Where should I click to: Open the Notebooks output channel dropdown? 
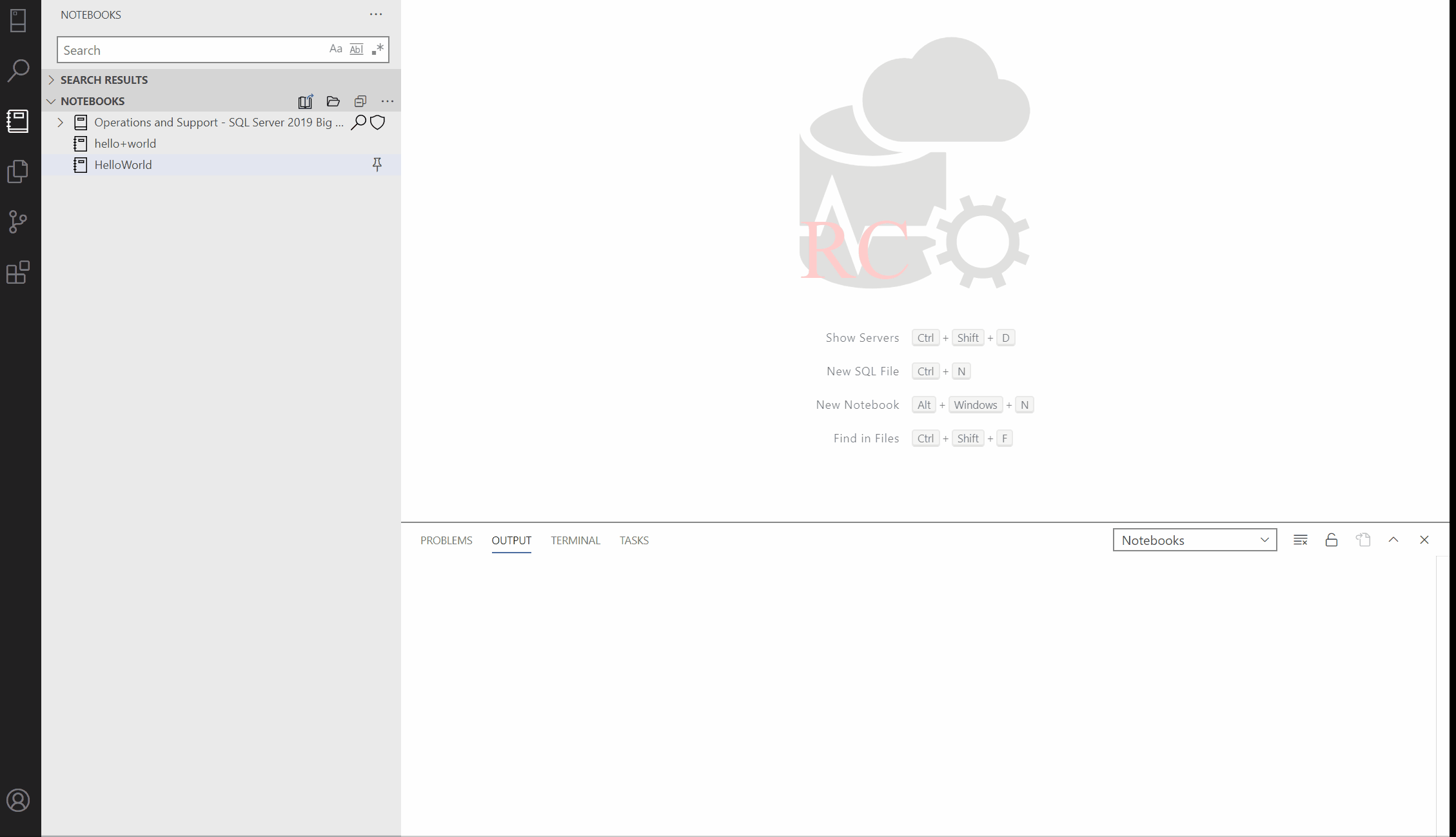click(x=1195, y=540)
